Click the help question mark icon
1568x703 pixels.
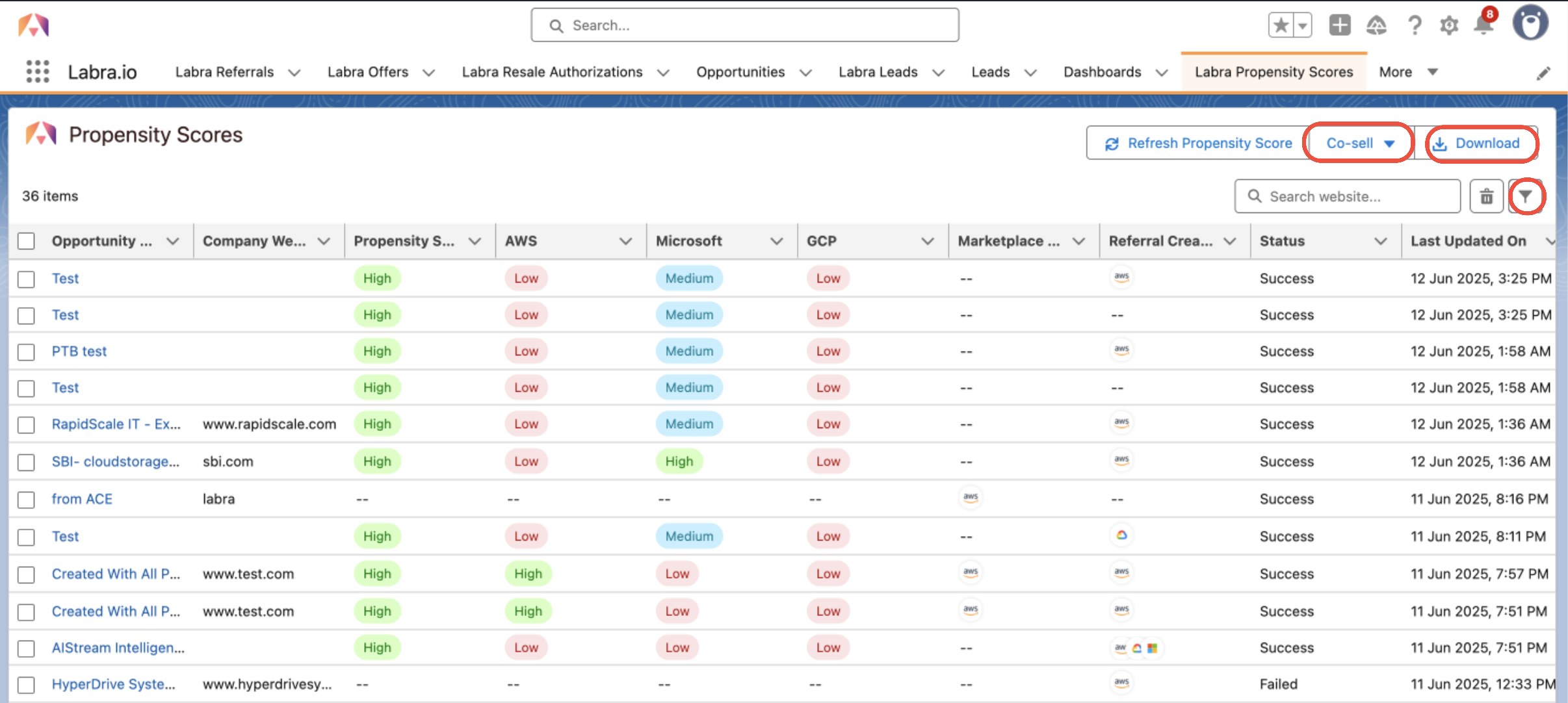(1414, 25)
